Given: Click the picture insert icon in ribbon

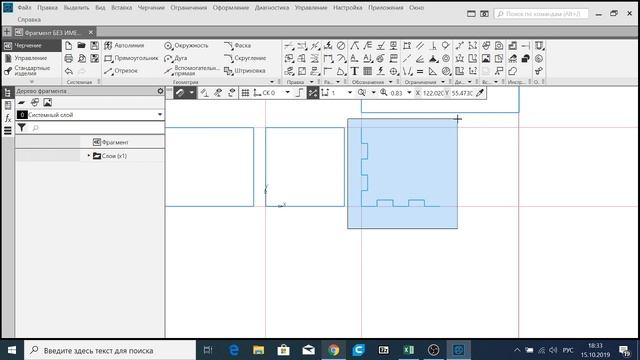Looking at the screenshot, I should pos(486,59).
